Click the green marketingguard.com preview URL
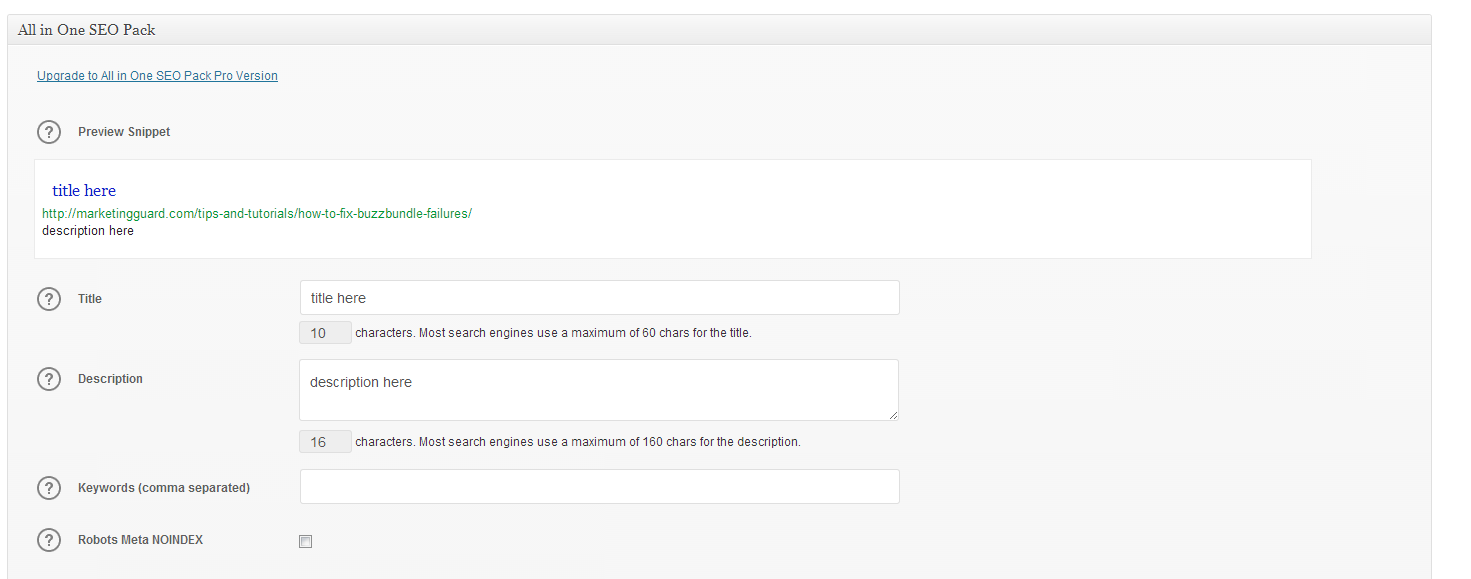The image size is (1471, 579). pos(257,214)
